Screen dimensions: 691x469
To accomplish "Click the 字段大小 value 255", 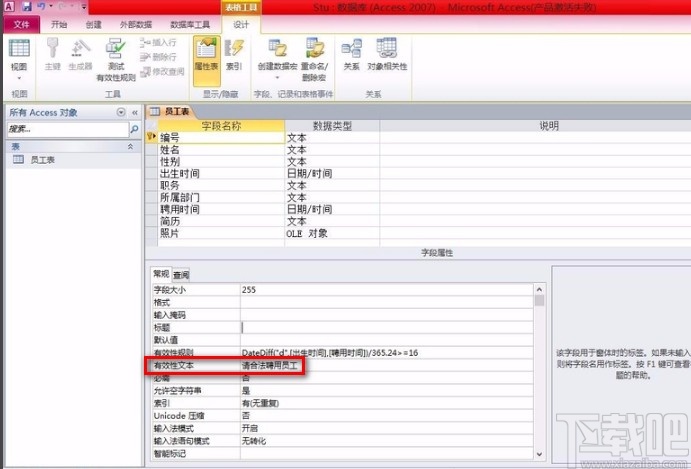I will pos(386,290).
